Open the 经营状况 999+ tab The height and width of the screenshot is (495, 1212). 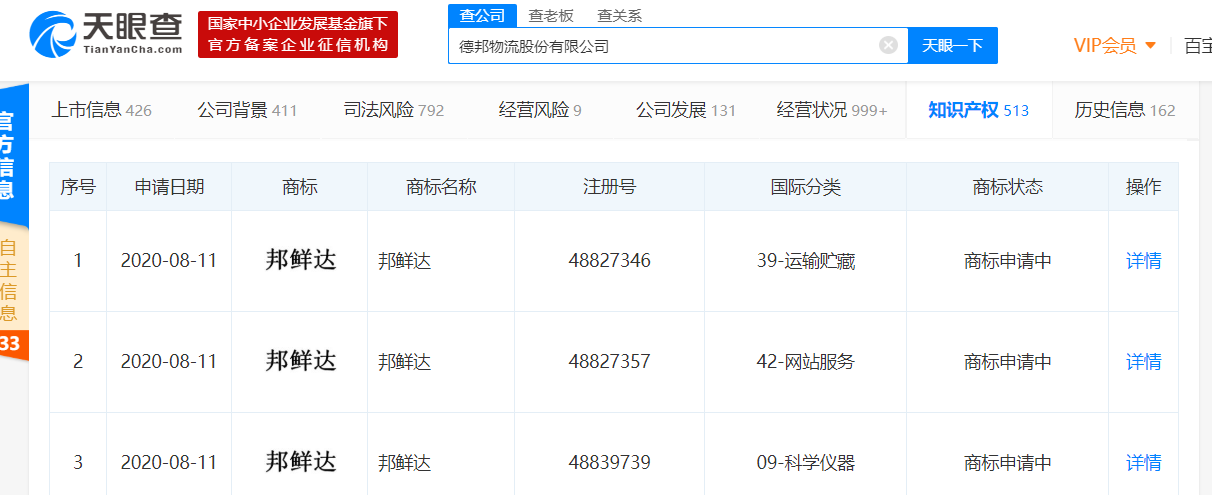click(832, 110)
